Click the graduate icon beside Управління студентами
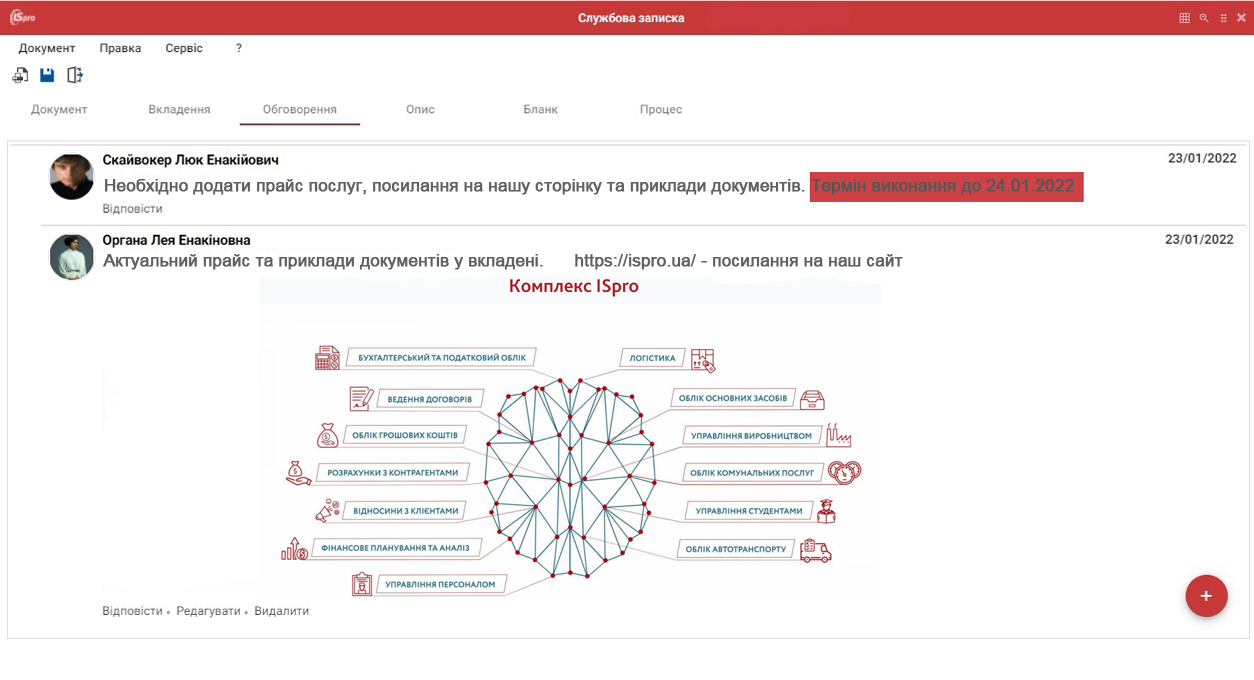 coord(826,511)
